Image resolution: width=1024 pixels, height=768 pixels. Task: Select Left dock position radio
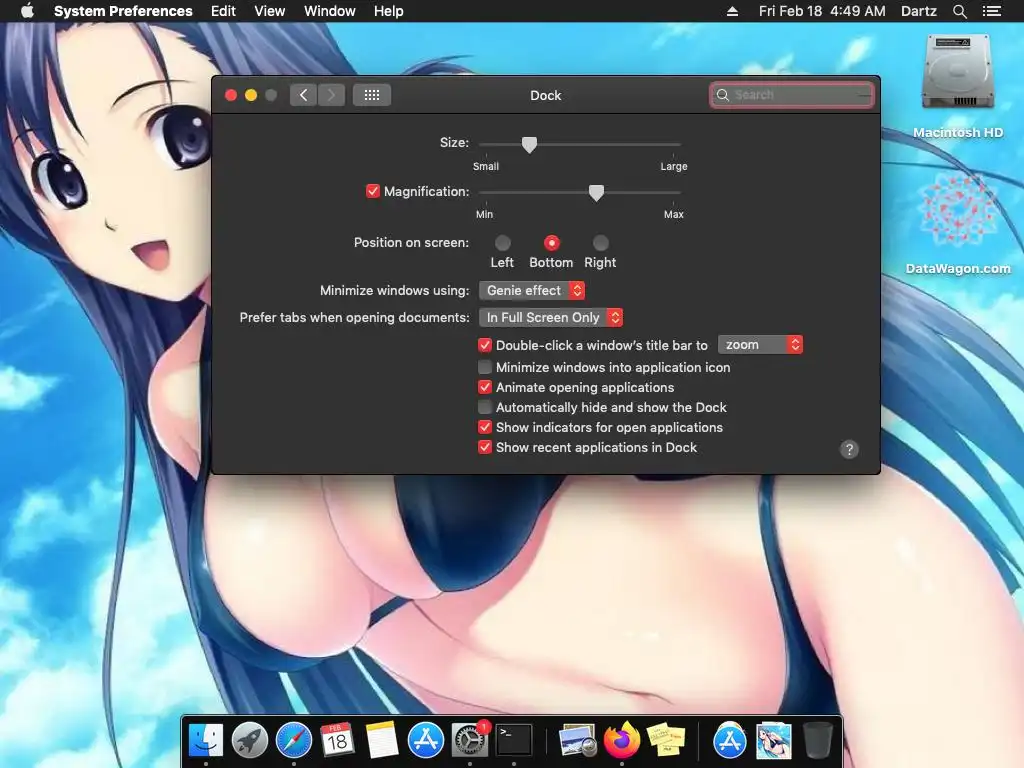click(x=502, y=243)
